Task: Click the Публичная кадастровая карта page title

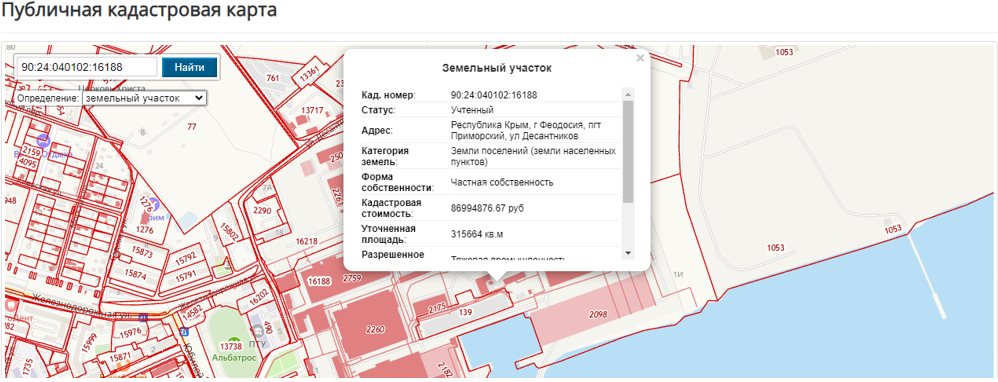Action: pyautogui.click(x=140, y=10)
